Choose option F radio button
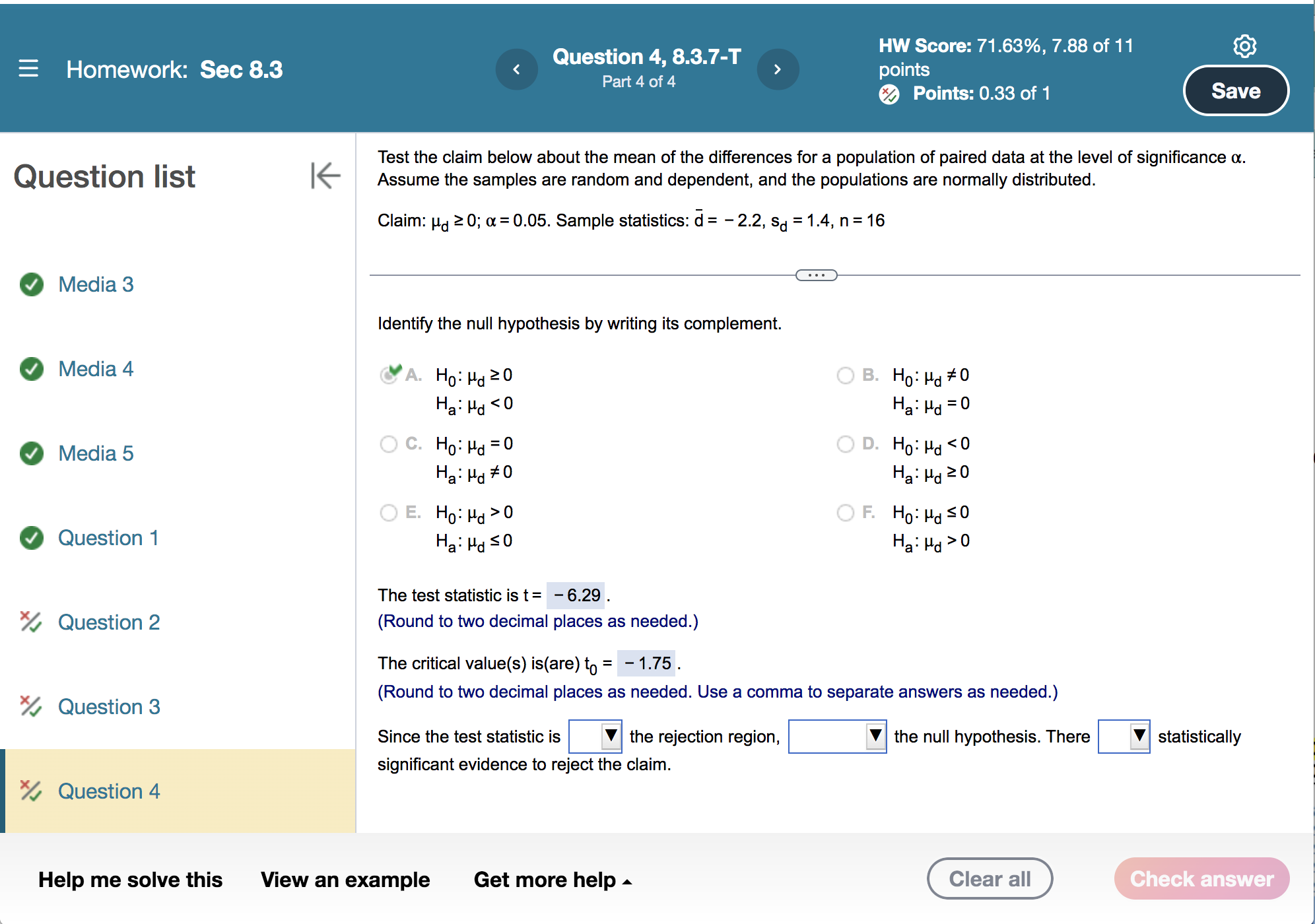 point(845,513)
